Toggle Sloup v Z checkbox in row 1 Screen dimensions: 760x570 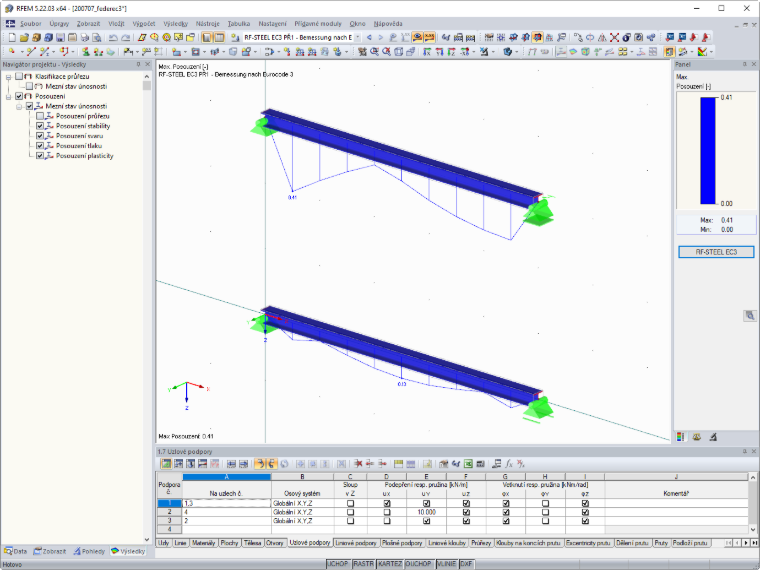tap(350, 504)
